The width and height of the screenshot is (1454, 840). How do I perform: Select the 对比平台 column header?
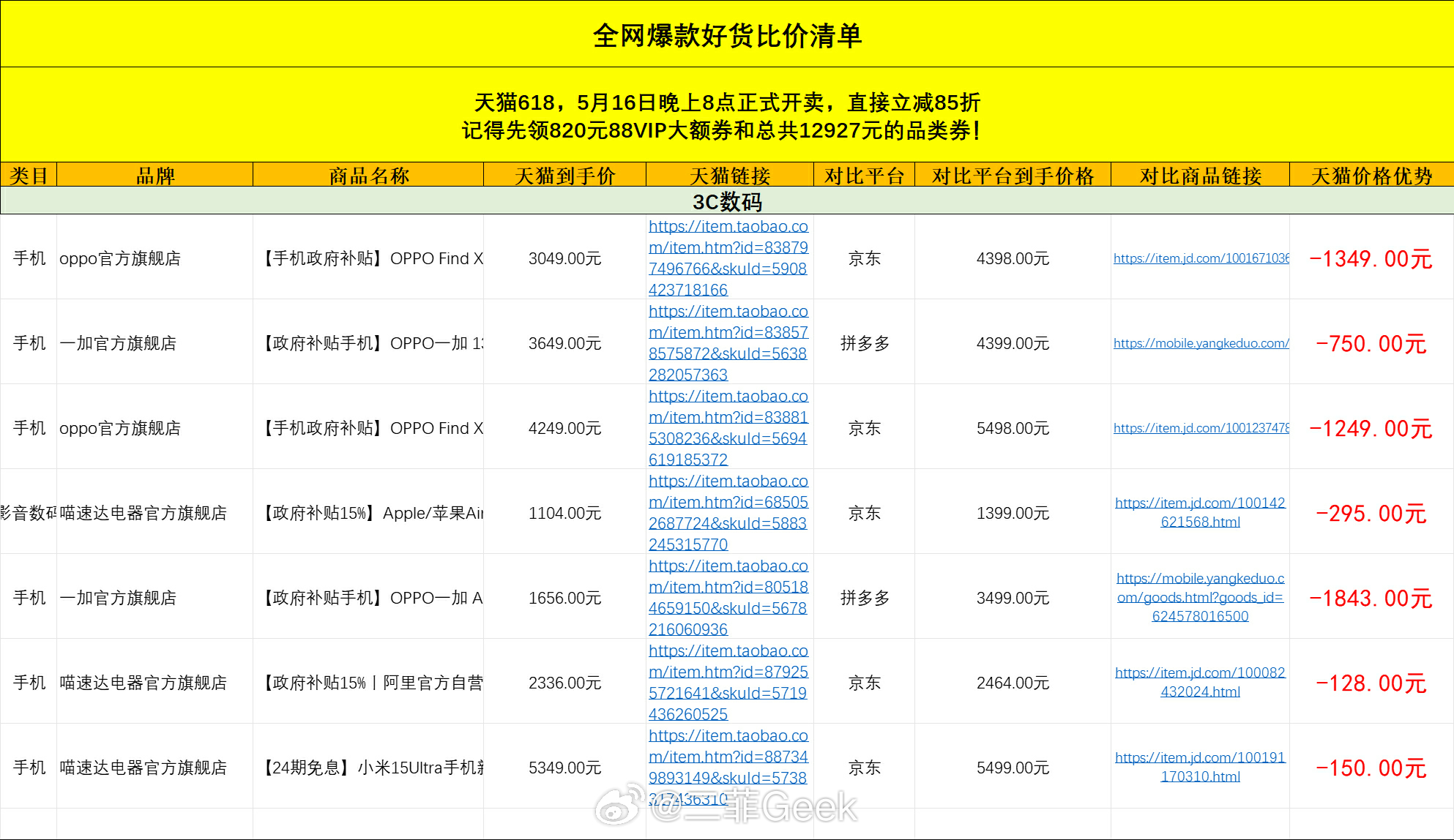point(865,176)
